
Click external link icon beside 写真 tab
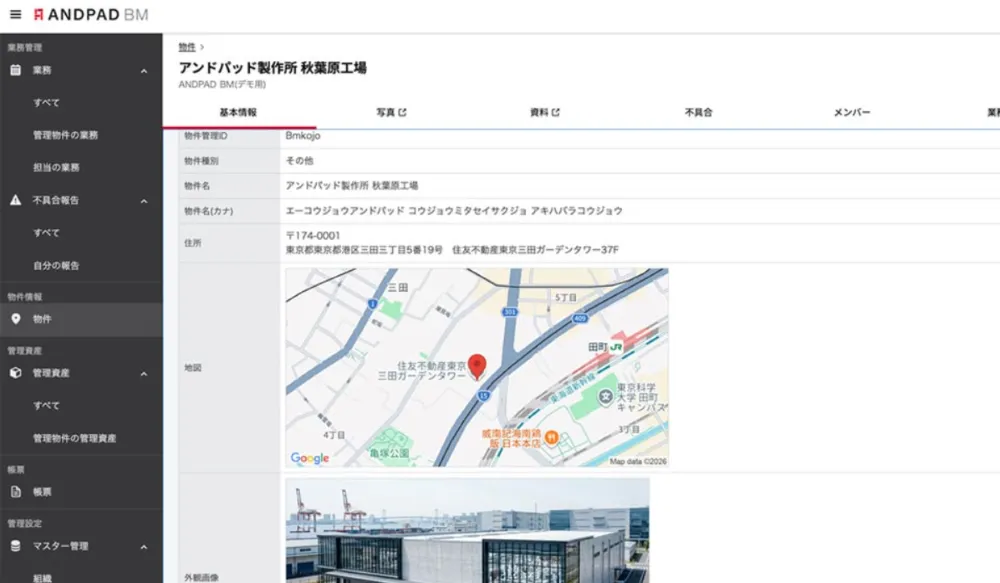[x=402, y=112]
